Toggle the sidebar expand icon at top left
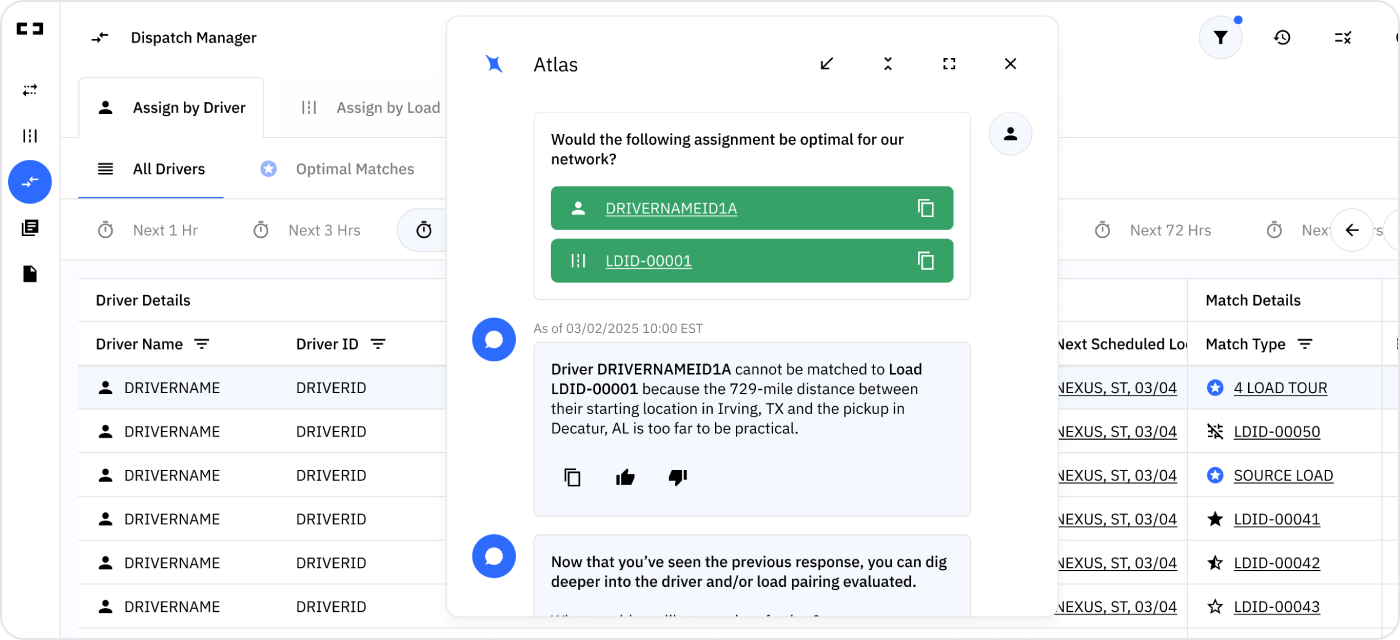This screenshot has width=1400, height=640. coord(30,29)
